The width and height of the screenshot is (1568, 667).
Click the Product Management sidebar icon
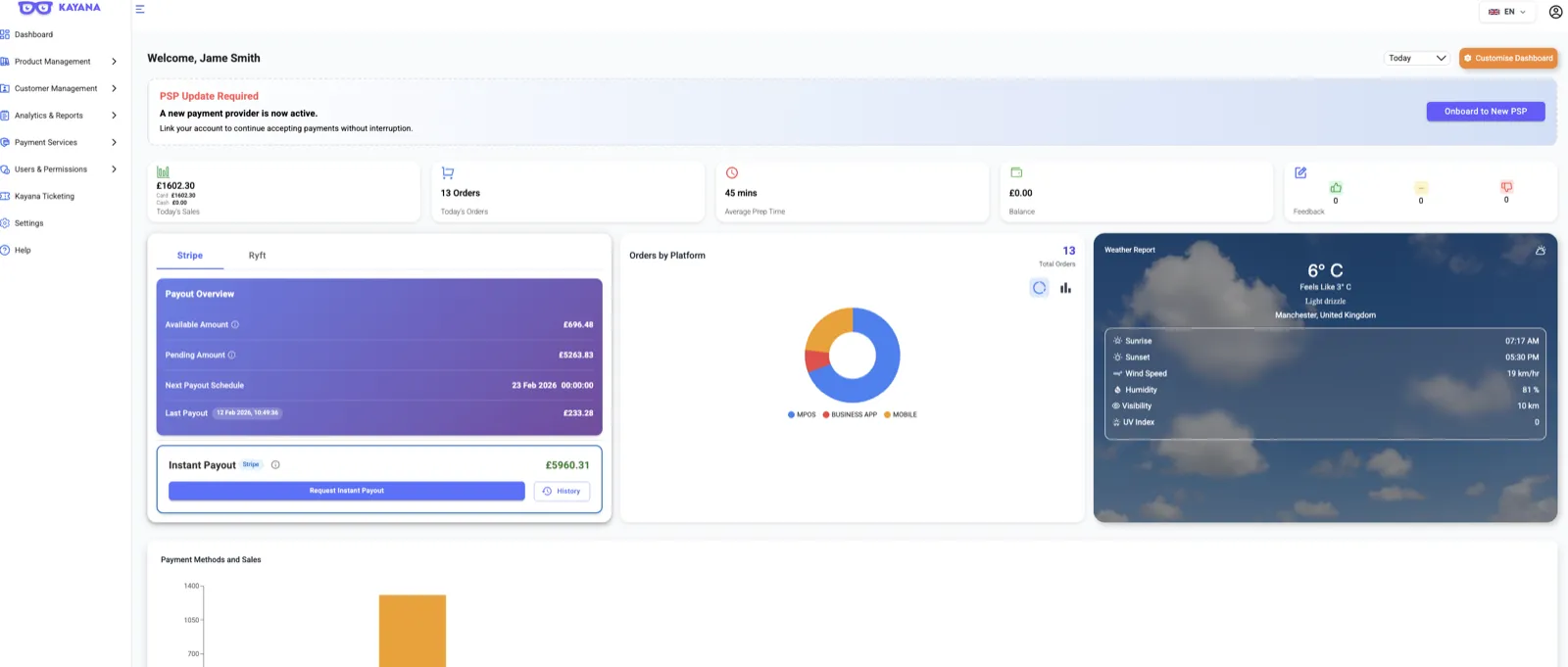coord(5,62)
